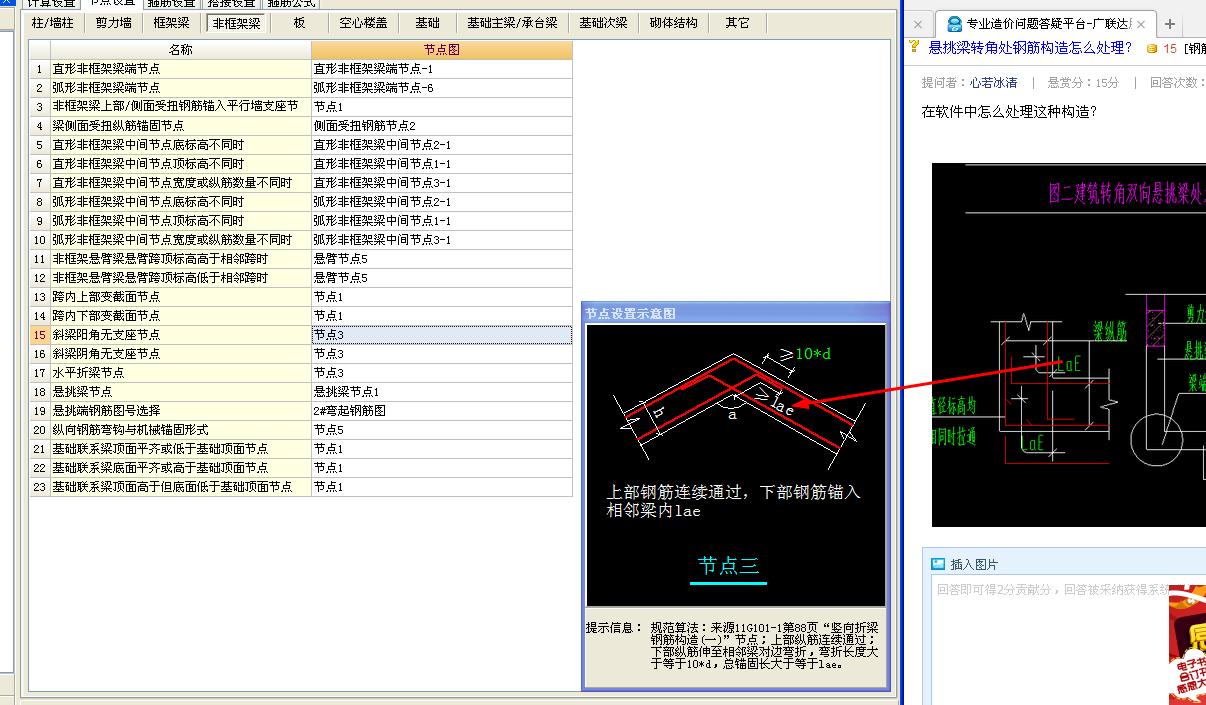Close the 专业造价问题答疑平台 browser tab
Viewport: 1206px width, 705px height.
[x=1141, y=24]
